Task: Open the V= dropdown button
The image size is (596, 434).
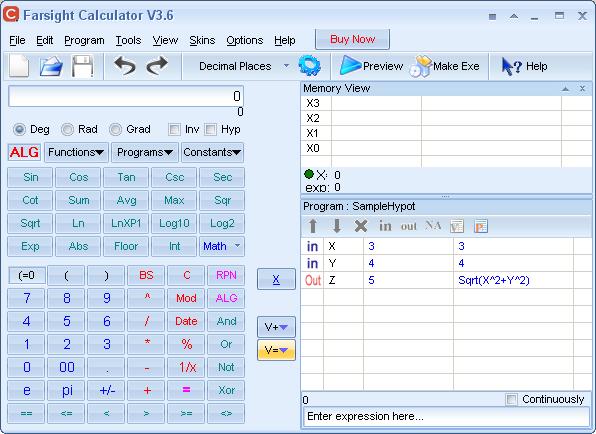Action: 276,350
